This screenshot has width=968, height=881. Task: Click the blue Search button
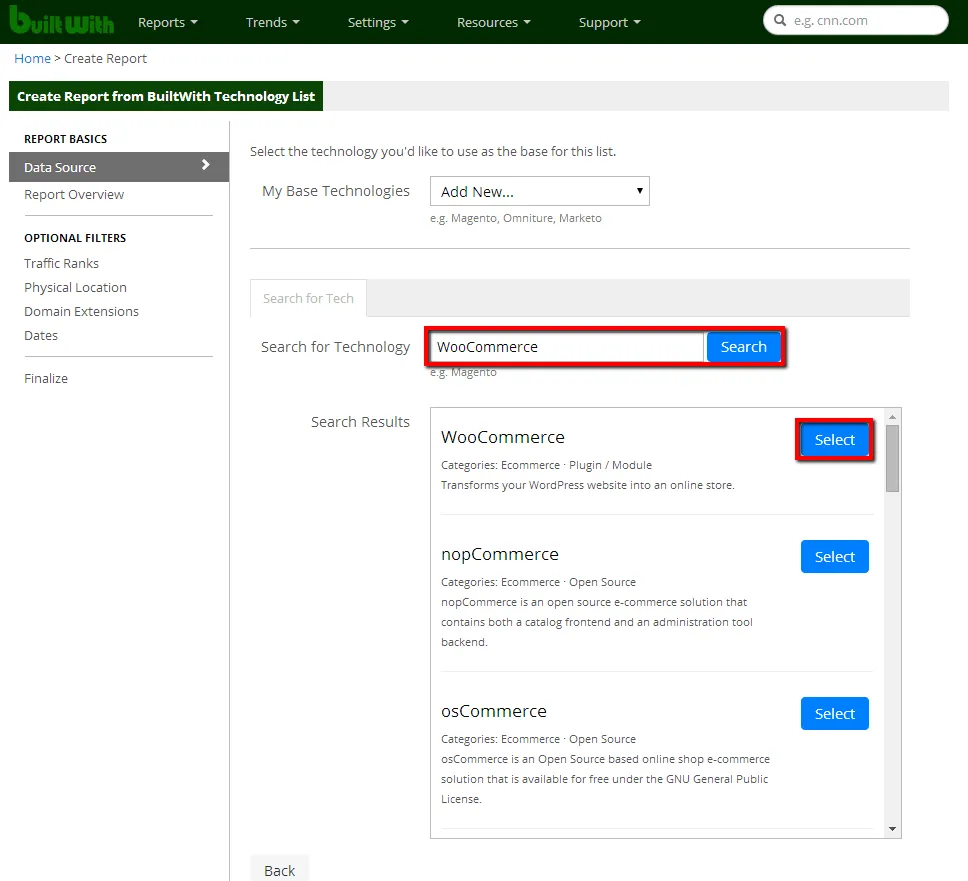click(x=743, y=347)
